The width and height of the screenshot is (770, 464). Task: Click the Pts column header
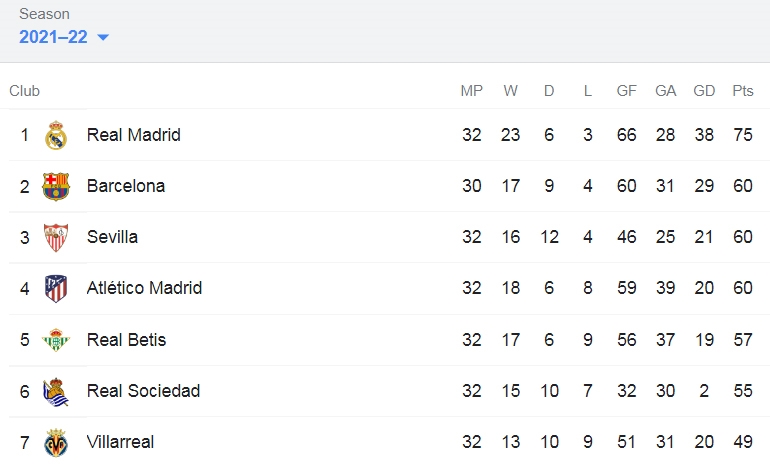tap(742, 91)
